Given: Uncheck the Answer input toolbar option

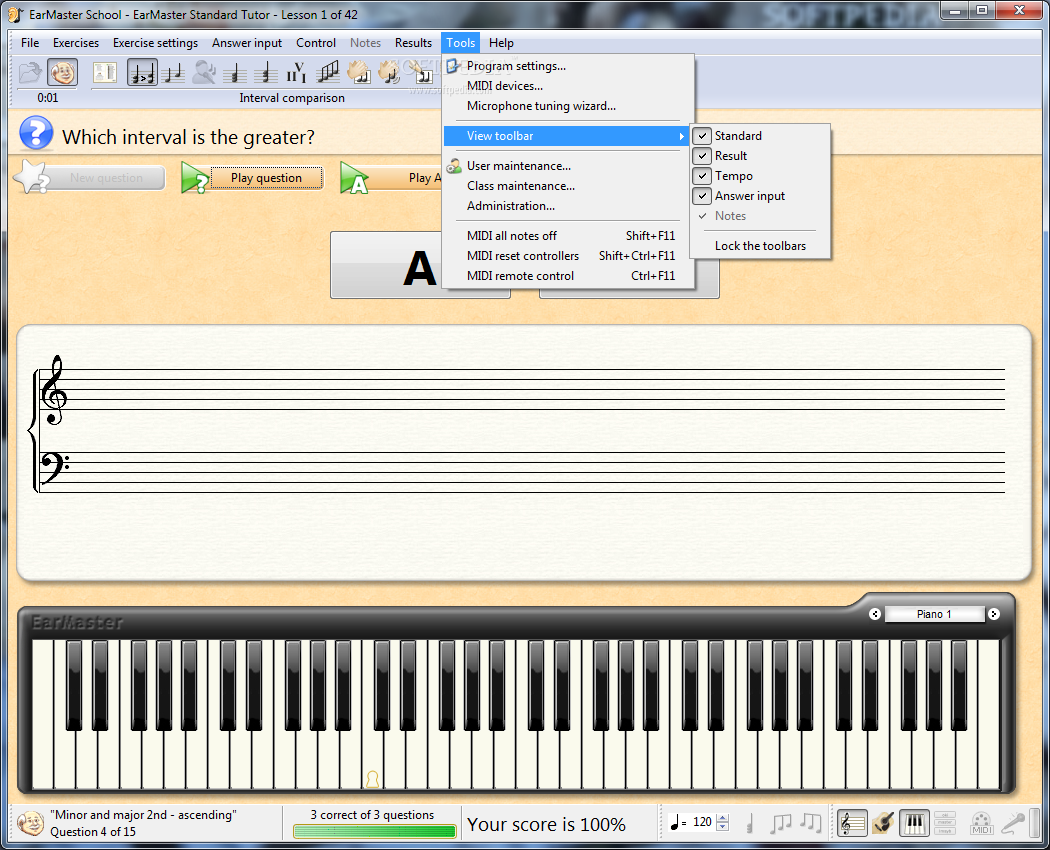Looking at the screenshot, I should tap(760, 196).
